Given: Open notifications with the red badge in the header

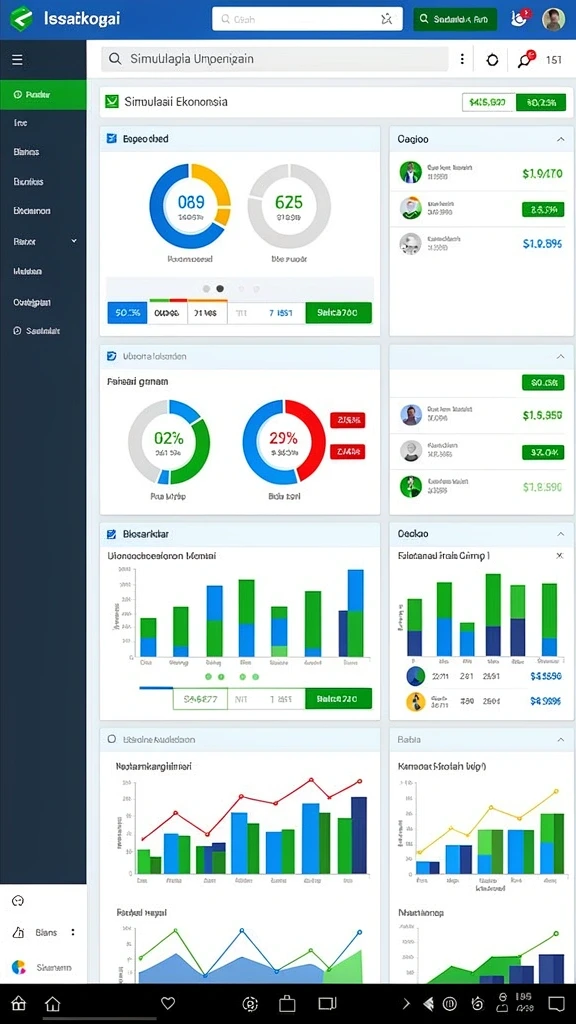Looking at the screenshot, I should tap(520, 19).
